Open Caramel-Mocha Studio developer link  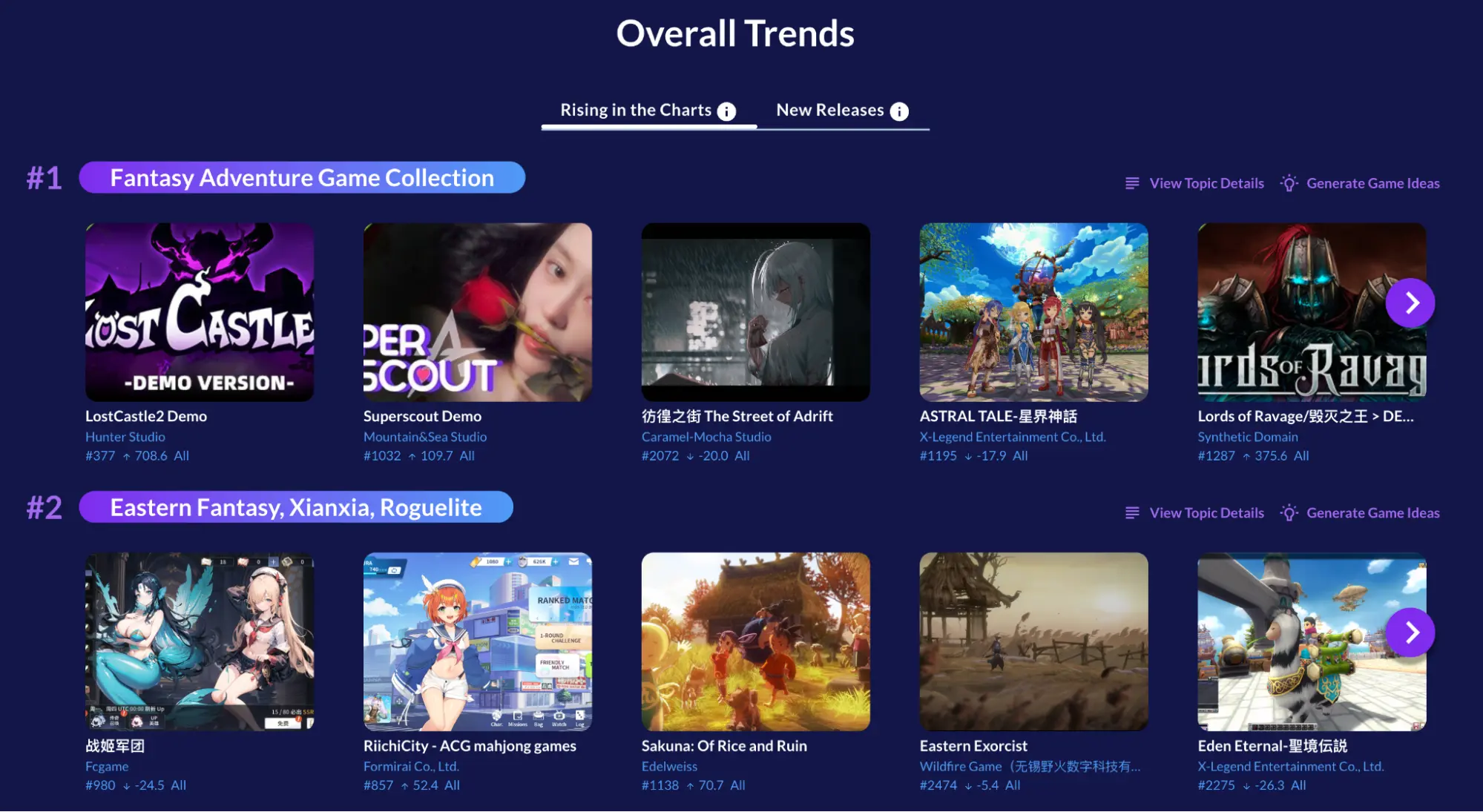[x=706, y=437]
